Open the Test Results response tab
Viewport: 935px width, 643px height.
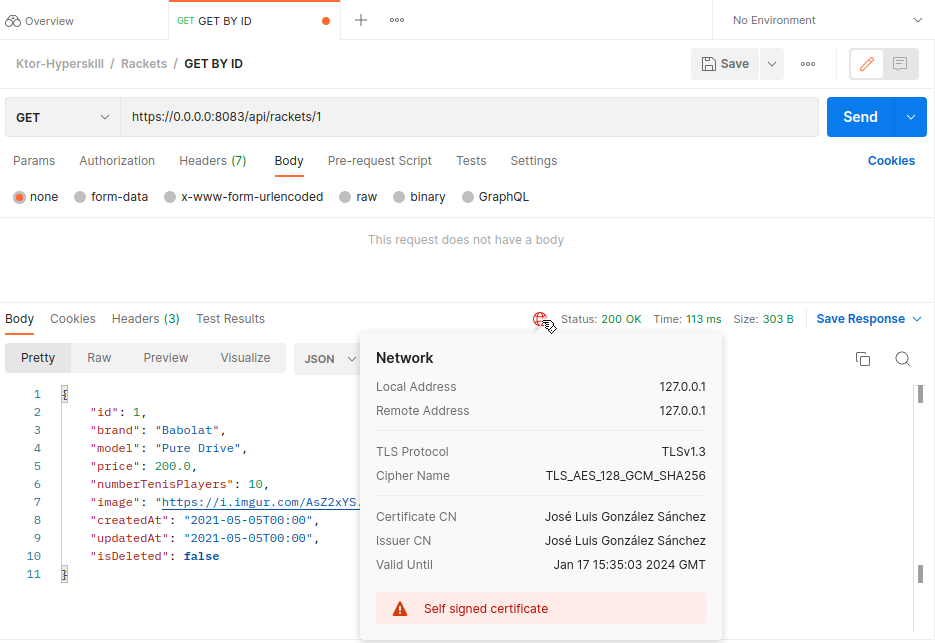[230, 319]
